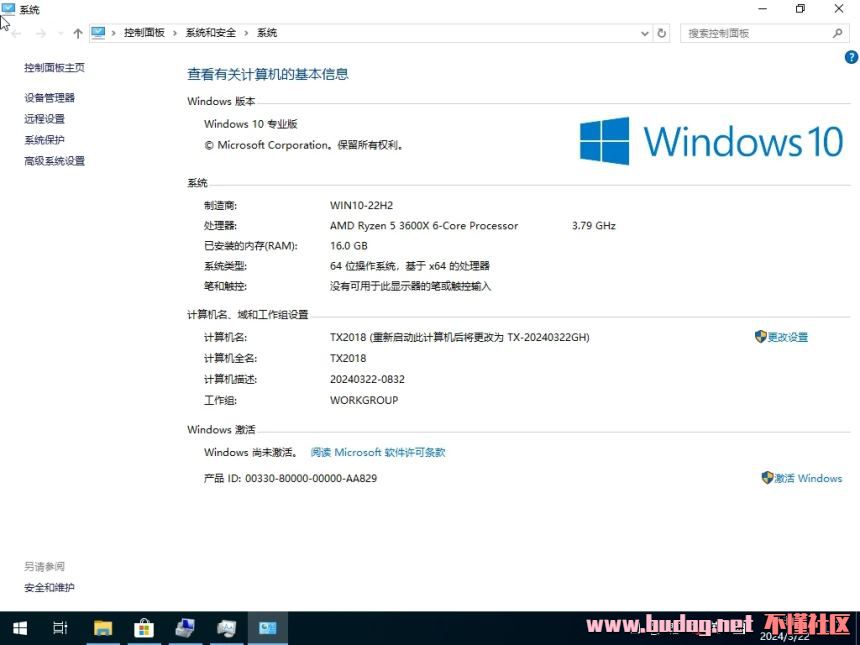Select the 系统 breadcrumb
This screenshot has width=860, height=645.
(267, 33)
